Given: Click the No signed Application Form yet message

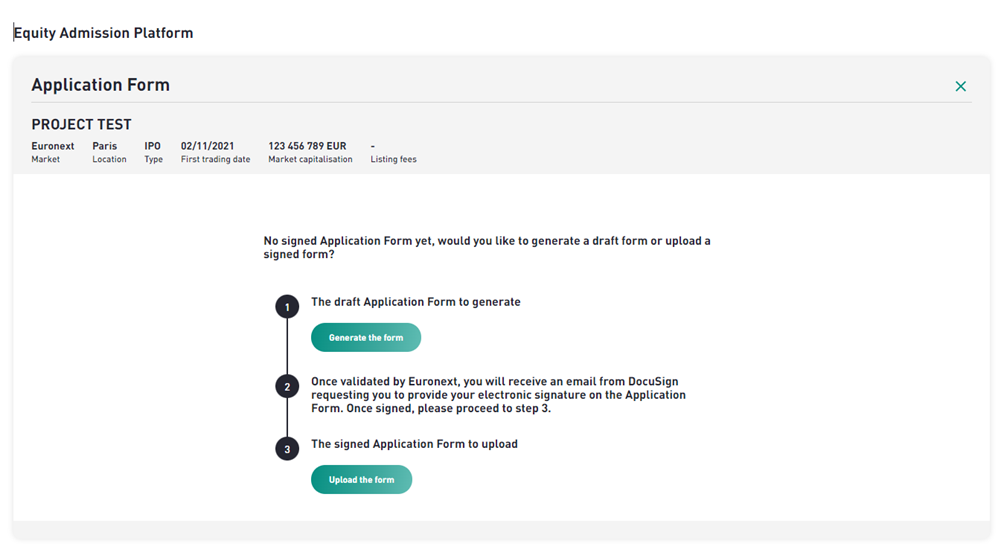Looking at the screenshot, I should point(487,248).
